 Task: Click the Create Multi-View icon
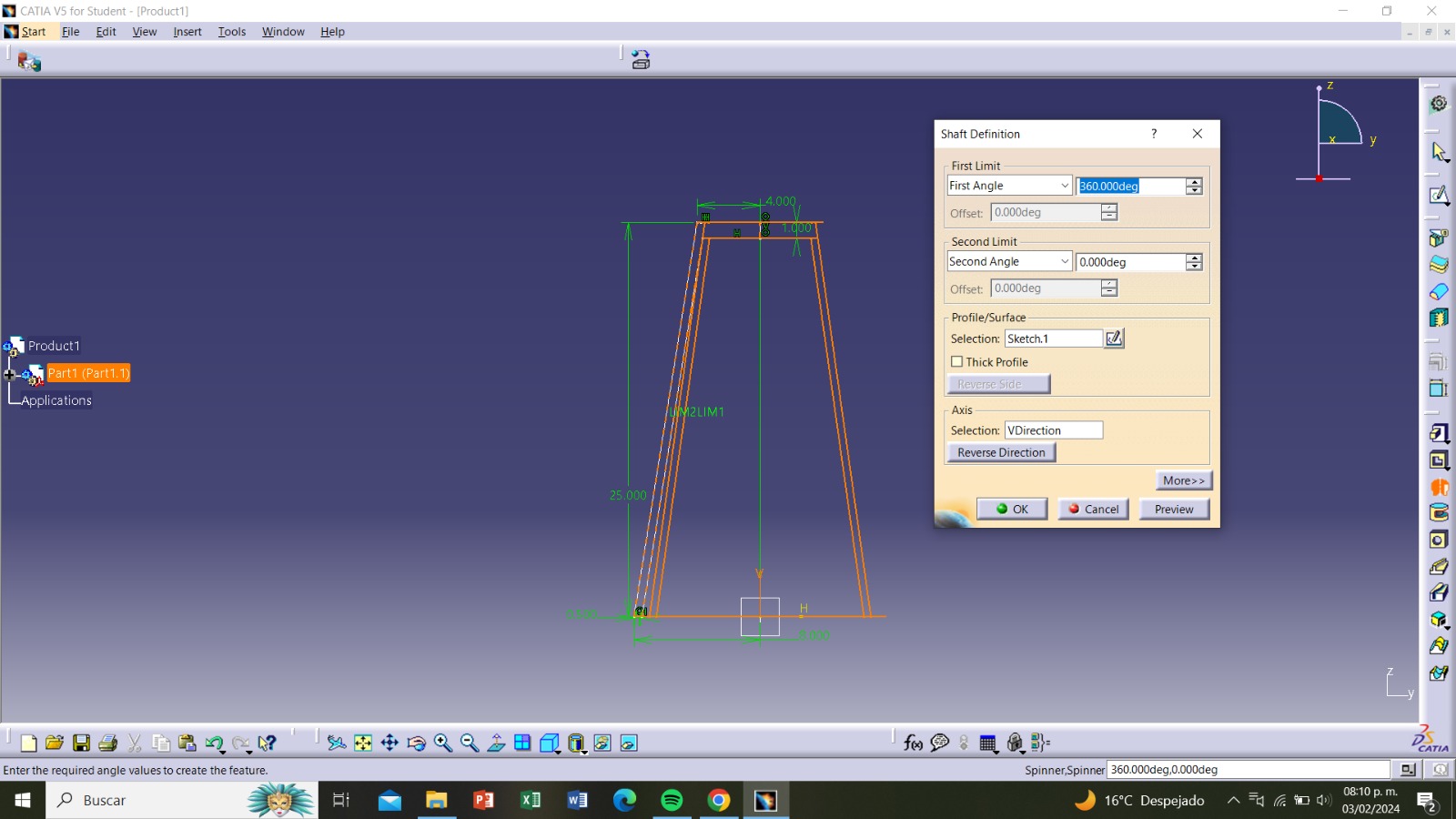[x=522, y=743]
